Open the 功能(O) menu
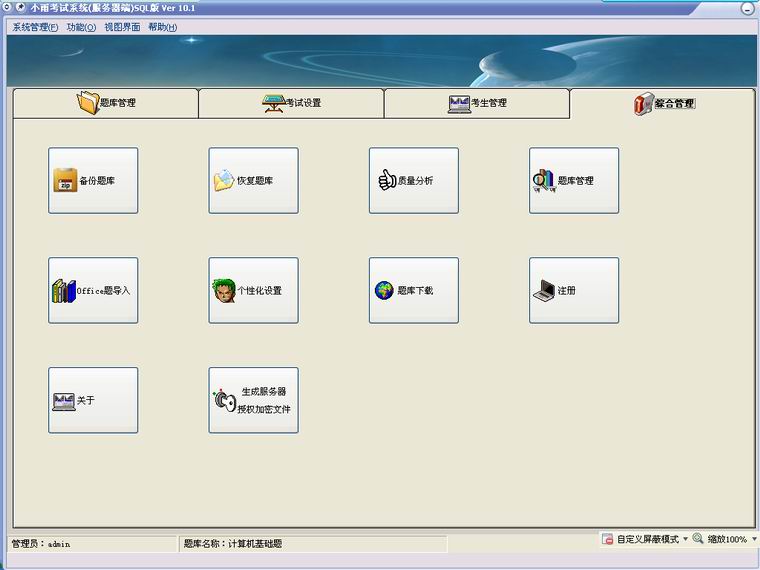This screenshot has width=760, height=570. pyautogui.click(x=81, y=27)
